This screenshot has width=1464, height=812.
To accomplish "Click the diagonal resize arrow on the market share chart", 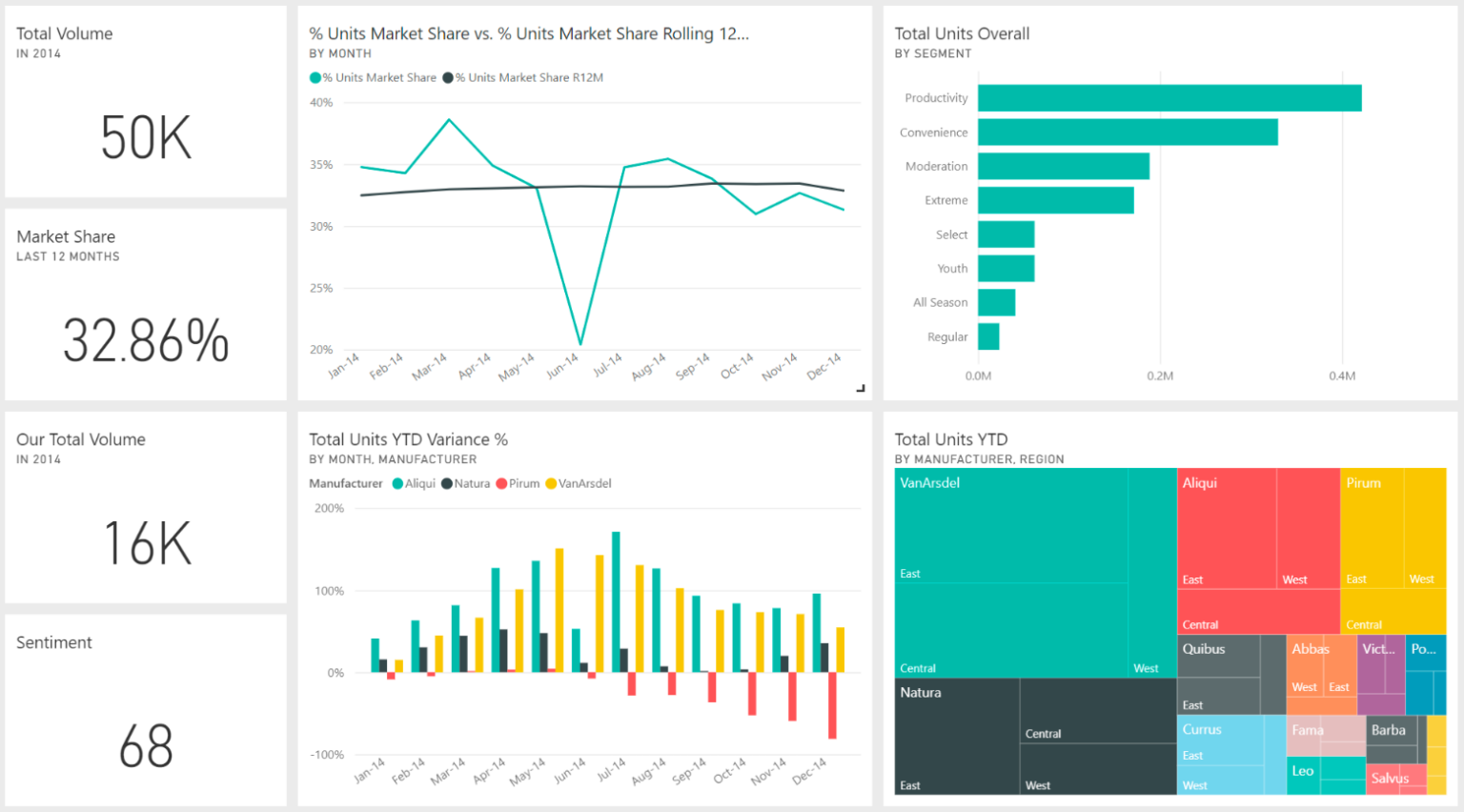I will 860,387.
